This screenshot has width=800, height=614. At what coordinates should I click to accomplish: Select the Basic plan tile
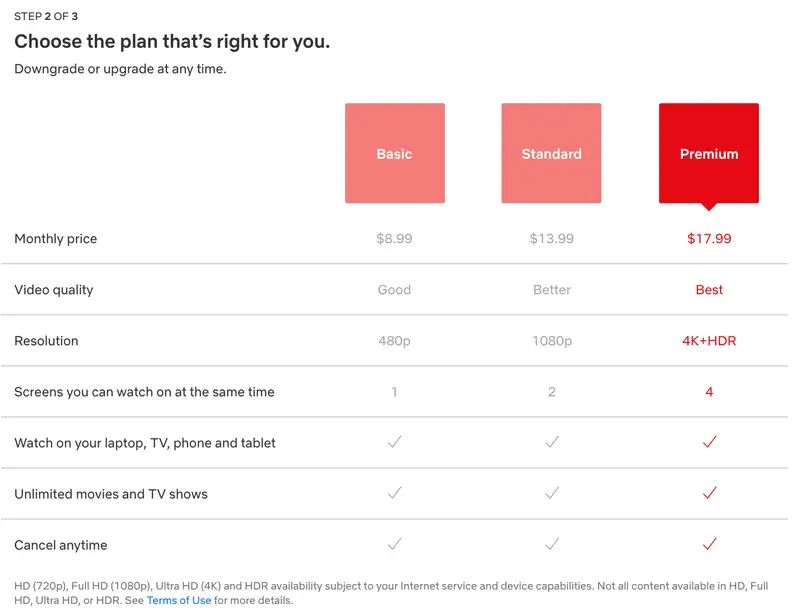click(395, 154)
